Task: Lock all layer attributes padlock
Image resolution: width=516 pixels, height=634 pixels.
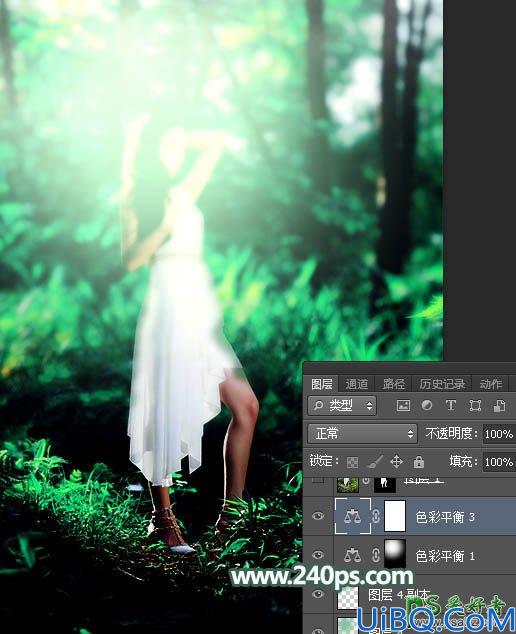Action: (x=419, y=461)
